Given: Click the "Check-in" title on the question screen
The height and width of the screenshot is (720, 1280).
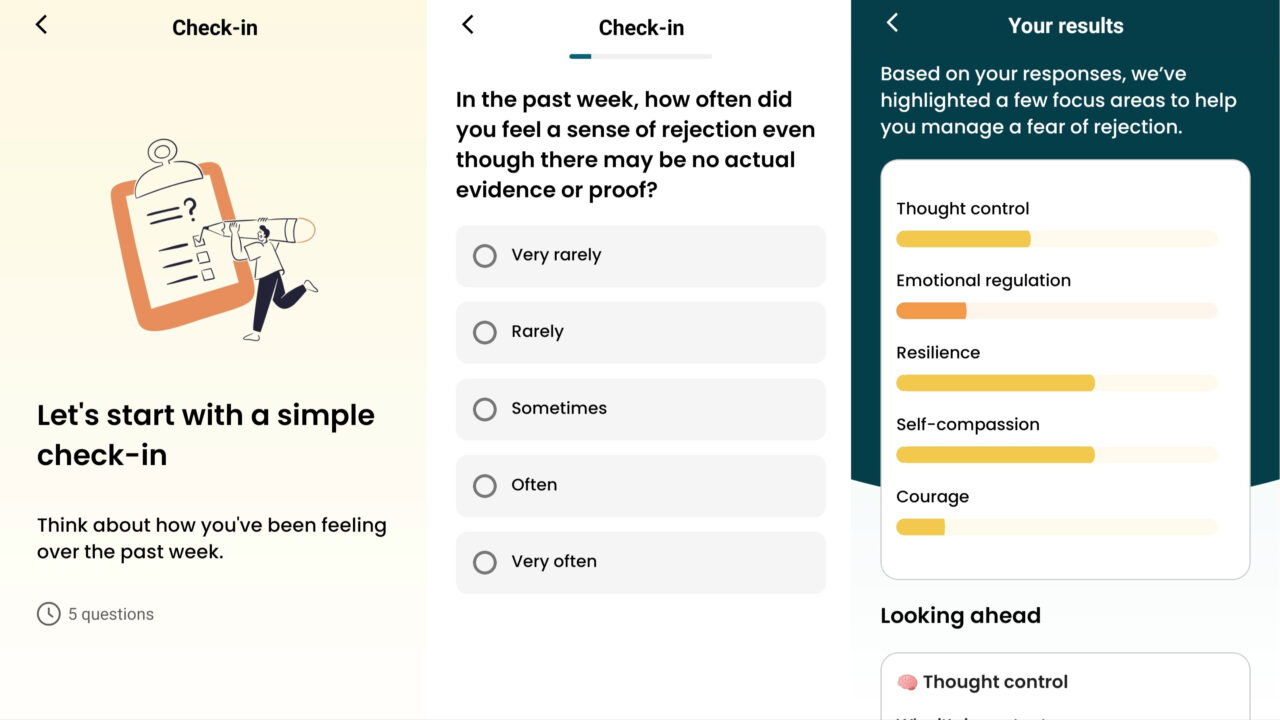Looking at the screenshot, I should pos(640,28).
